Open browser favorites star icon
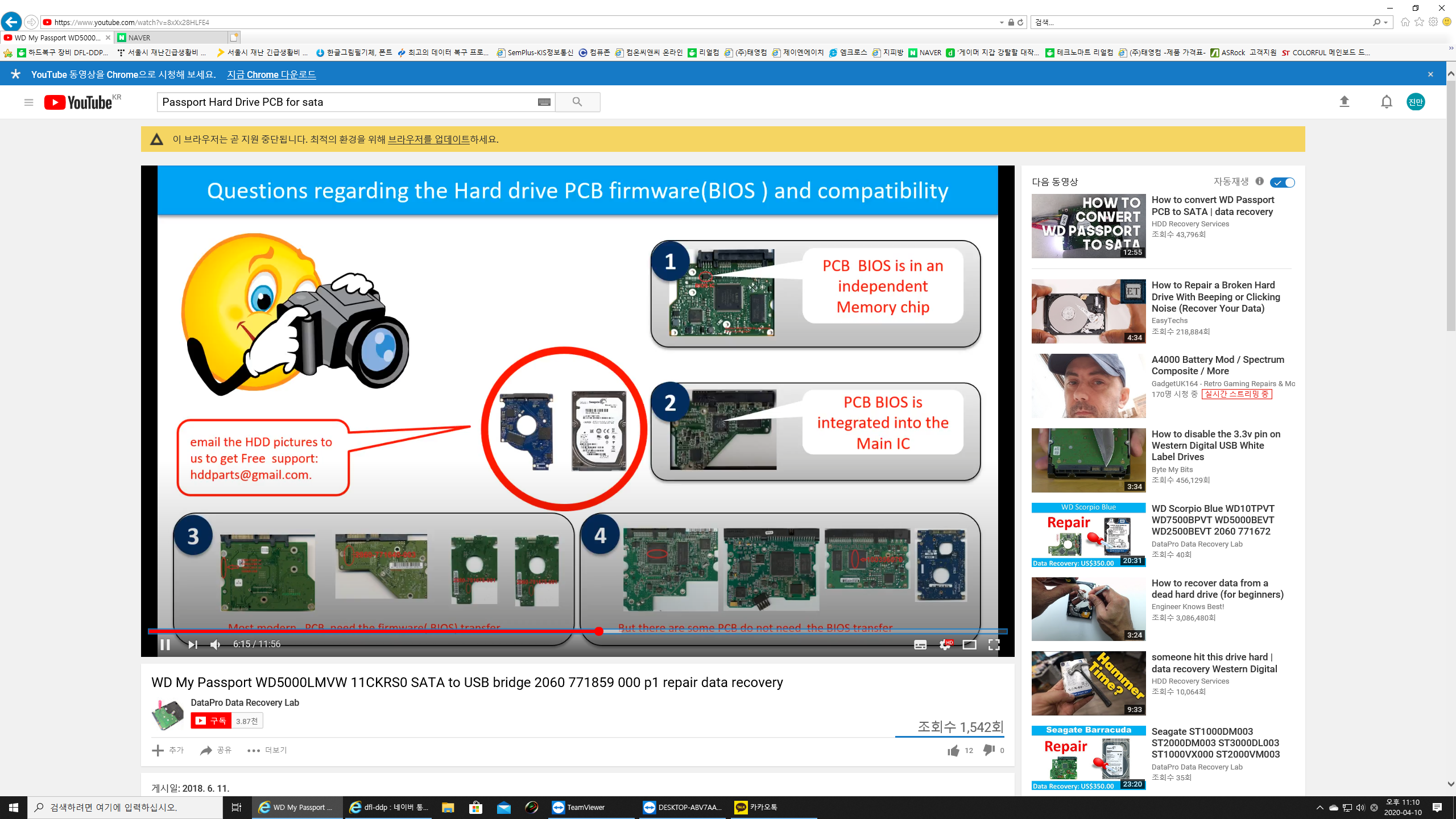Screen dimensions: 1456x819 [x=1420, y=22]
